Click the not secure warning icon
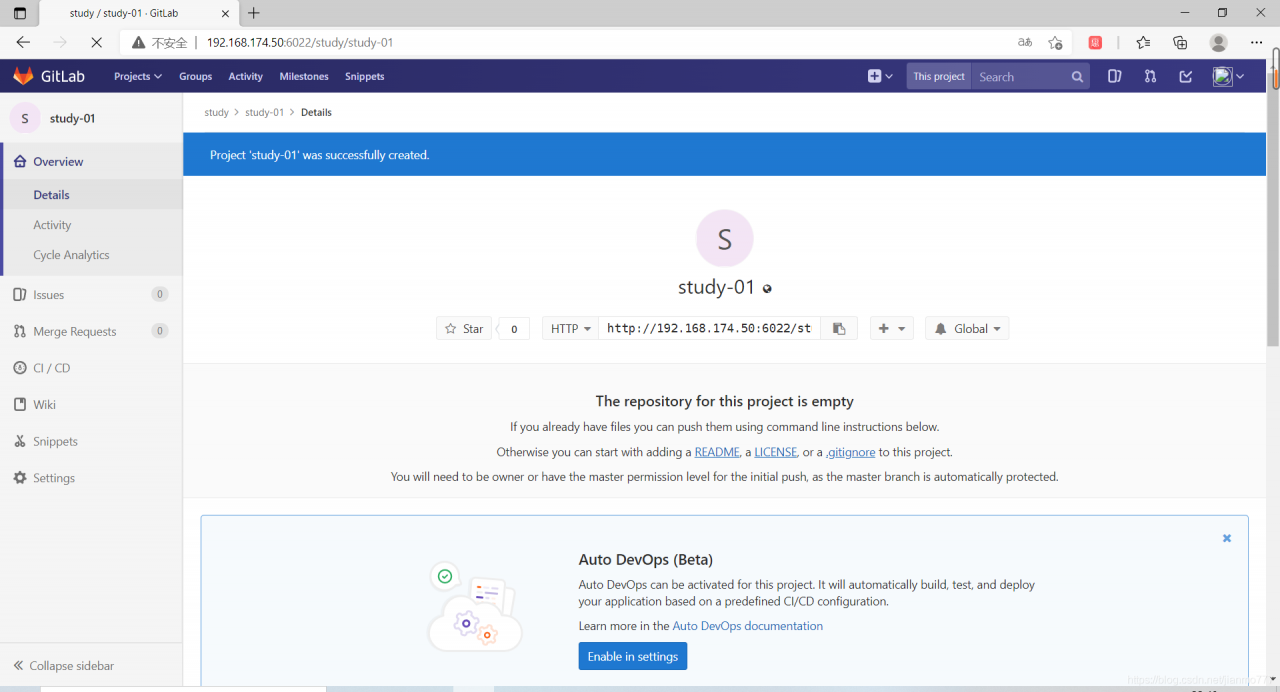Image resolution: width=1280 pixels, height=692 pixels. click(139, 42)
